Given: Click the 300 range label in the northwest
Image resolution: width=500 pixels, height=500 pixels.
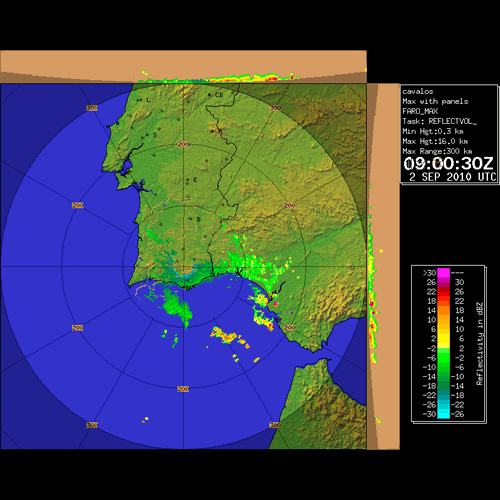Looking at the screenshot, I should [x=92, y=108].
